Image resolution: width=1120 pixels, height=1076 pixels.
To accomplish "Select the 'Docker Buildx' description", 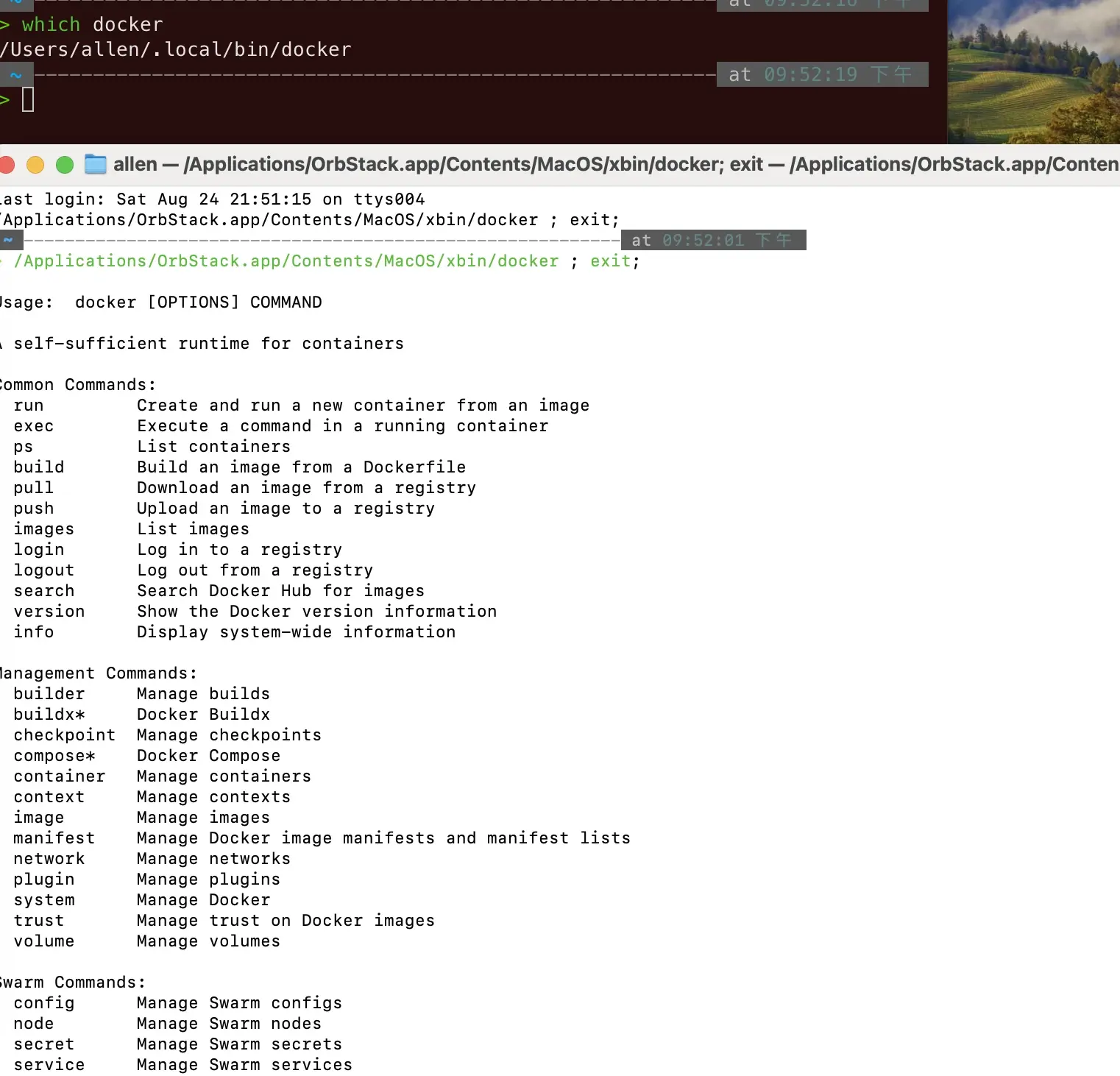I will pyautogui.click(x=204, y=715).
